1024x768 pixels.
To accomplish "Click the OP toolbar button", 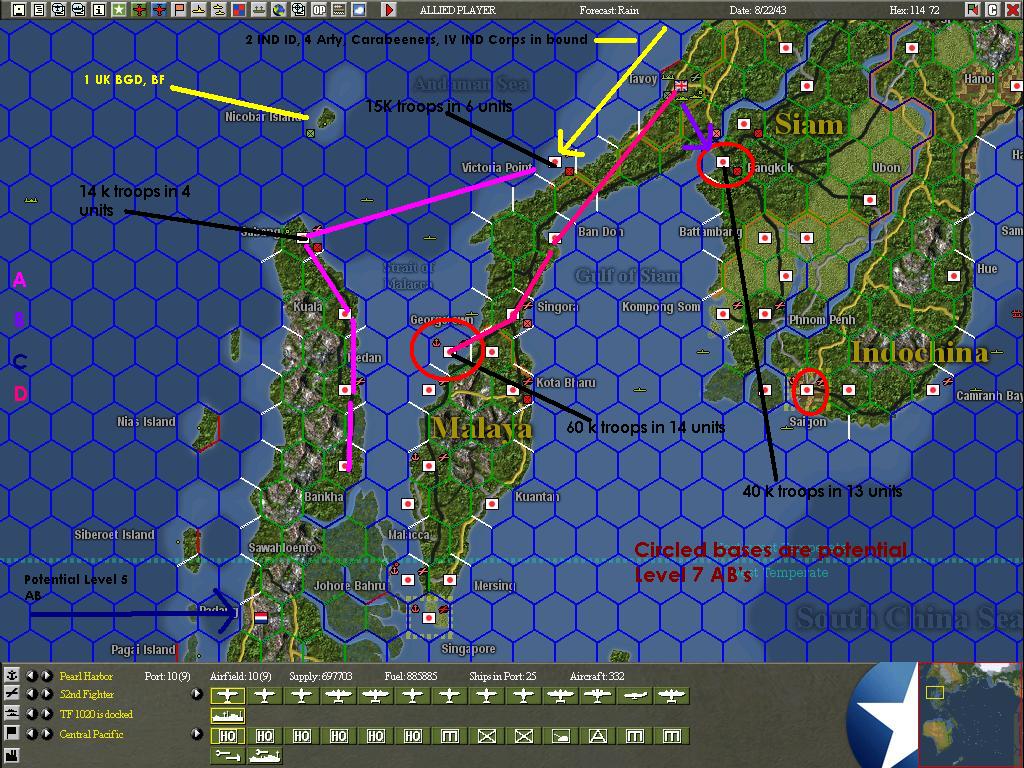I will click(x=319, y=10).
